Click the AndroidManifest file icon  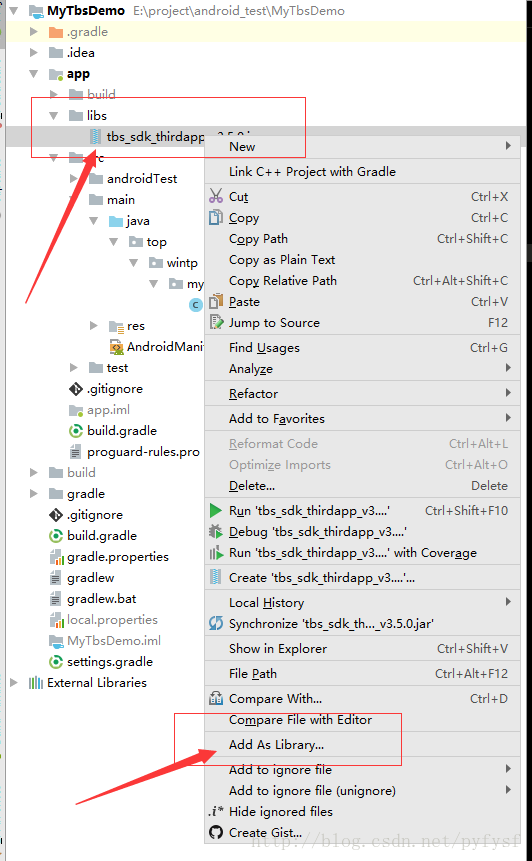(x=116, y=347)
